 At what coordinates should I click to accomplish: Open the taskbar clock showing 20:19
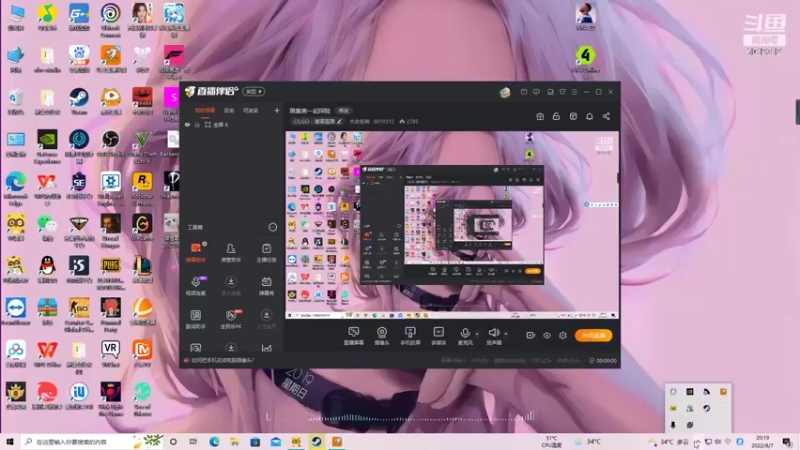[x=762, y=442]
